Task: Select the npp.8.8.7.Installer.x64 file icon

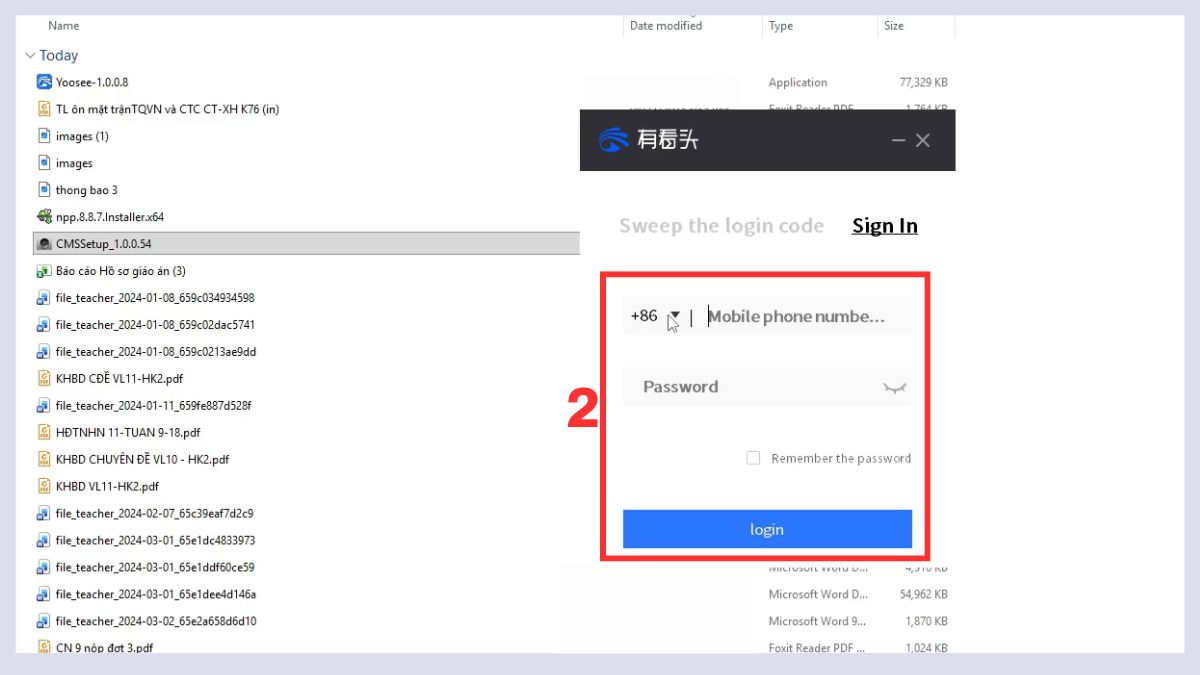Action: (x=44, y=216)
